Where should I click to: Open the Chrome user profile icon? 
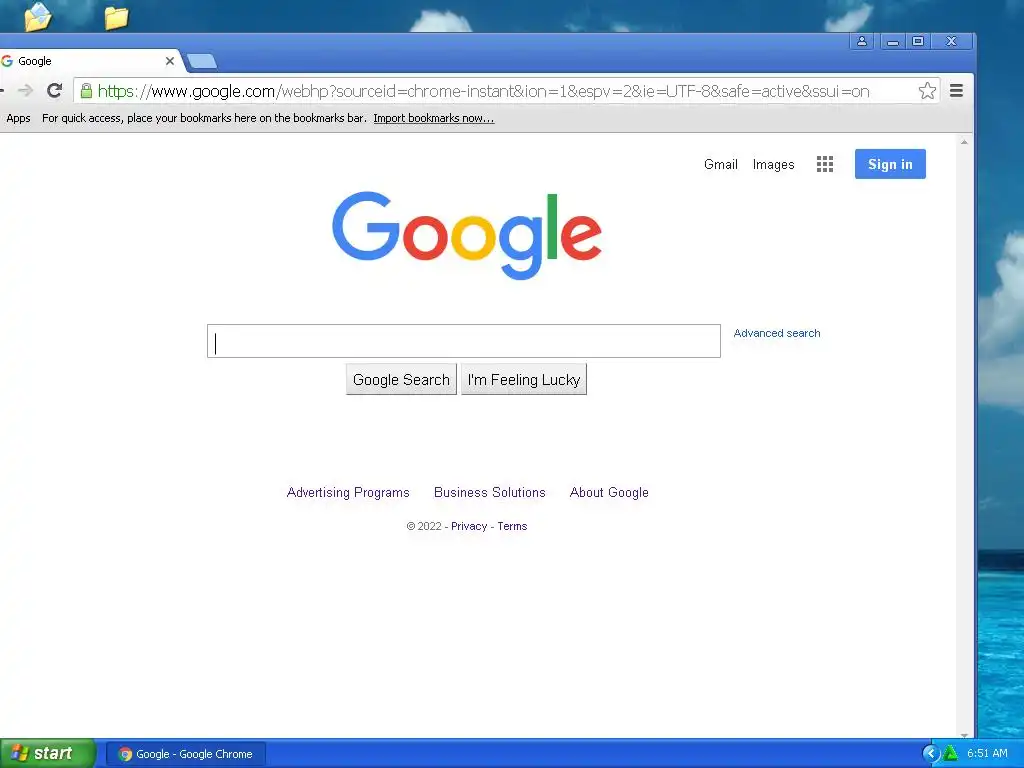pyautogui.click(x=861, y=41)
